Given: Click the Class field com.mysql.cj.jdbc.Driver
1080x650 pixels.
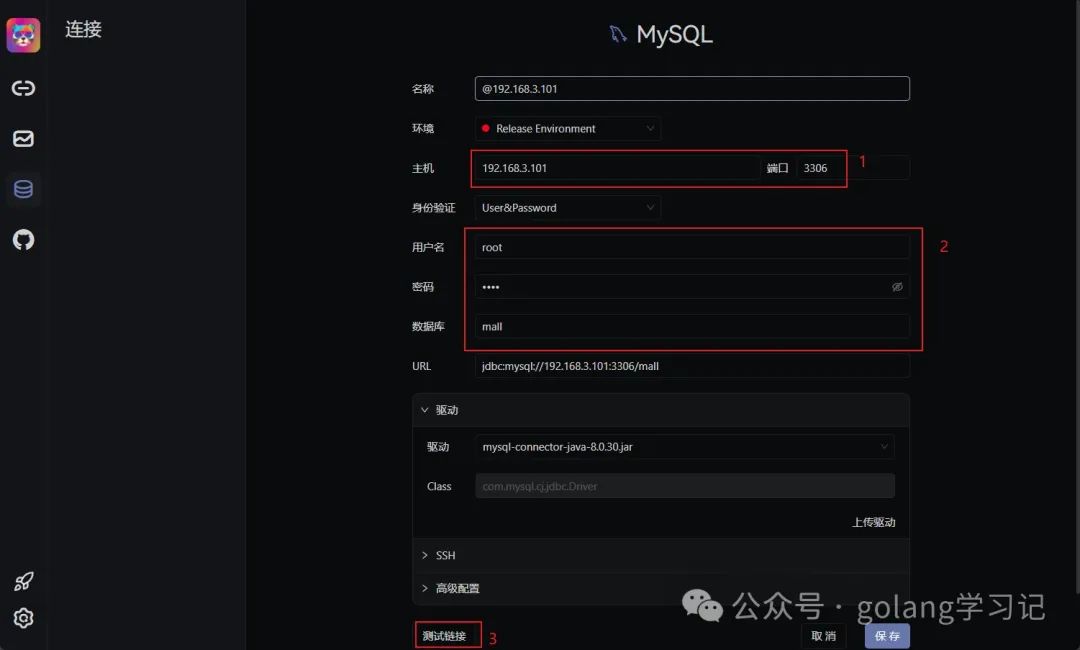Looking at the screenshot, I should pos(685,486).
